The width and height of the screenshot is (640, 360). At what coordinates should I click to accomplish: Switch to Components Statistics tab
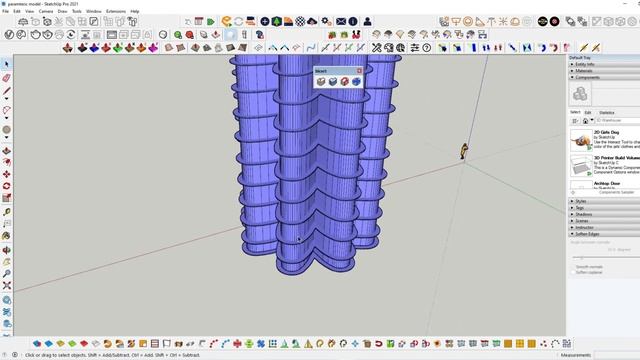tap(607, 112)
